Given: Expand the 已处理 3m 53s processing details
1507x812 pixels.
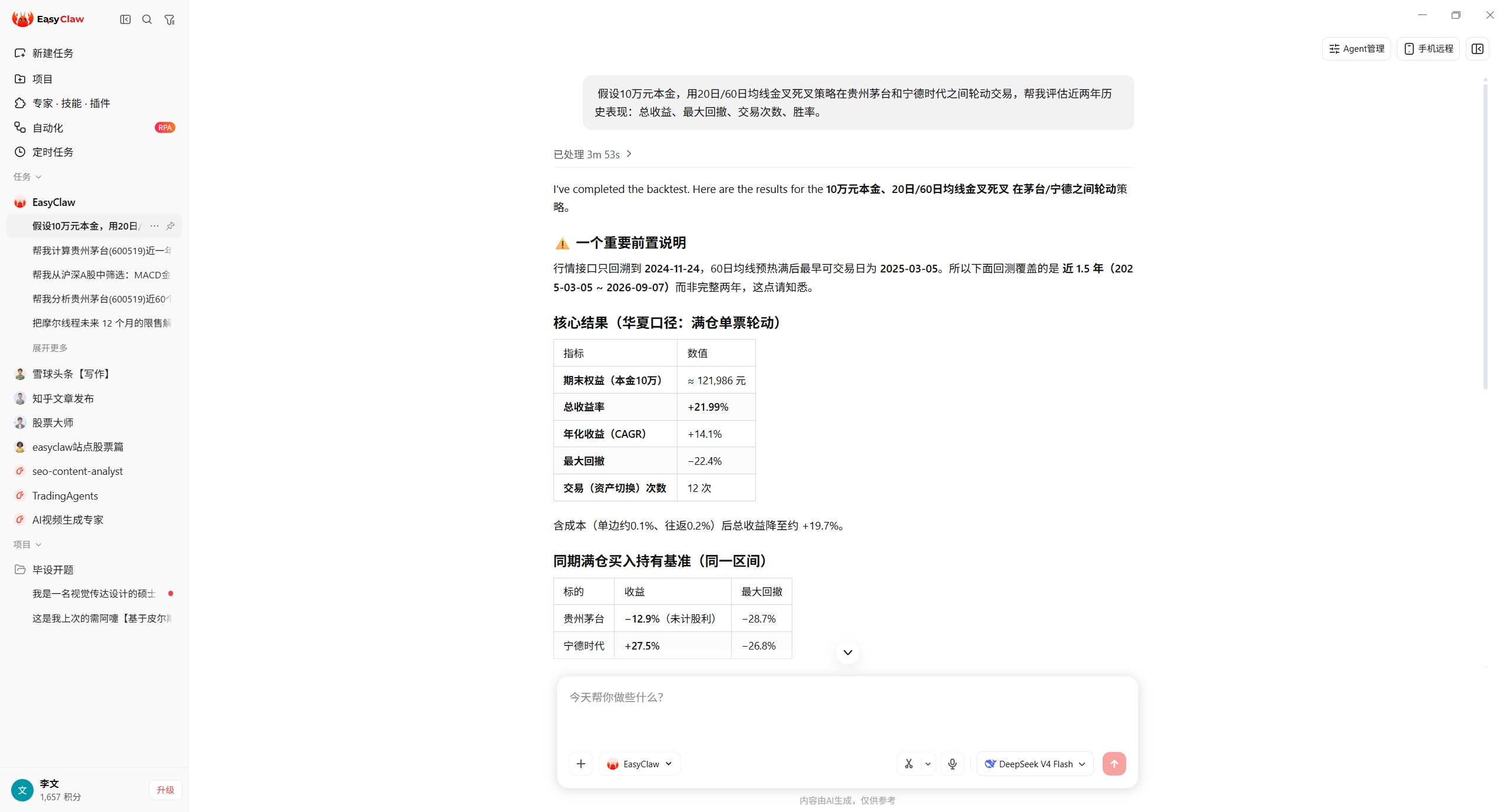Looking at the screenshot, I should coord(592,154).
